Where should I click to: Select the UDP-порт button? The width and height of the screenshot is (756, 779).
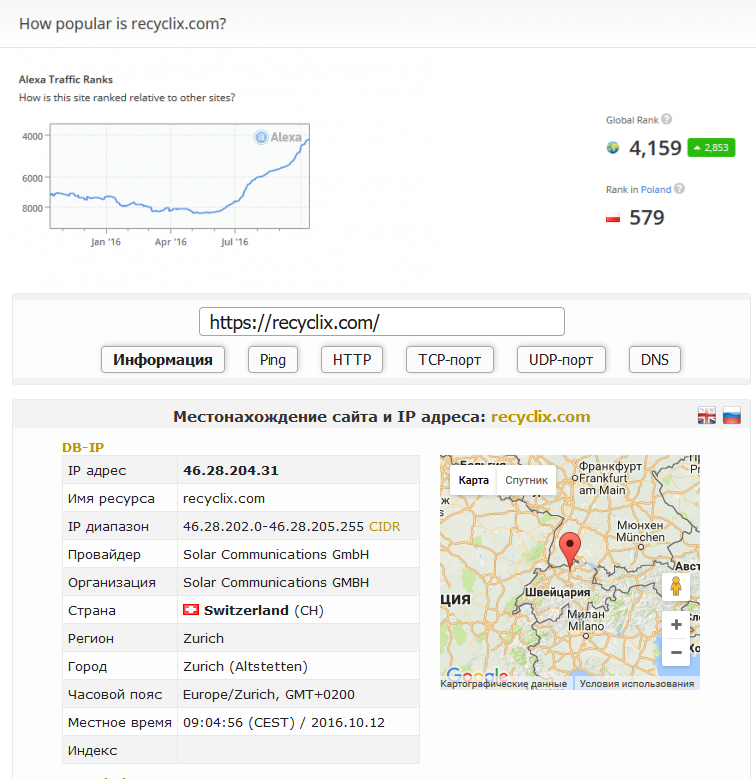click(561, 360)
